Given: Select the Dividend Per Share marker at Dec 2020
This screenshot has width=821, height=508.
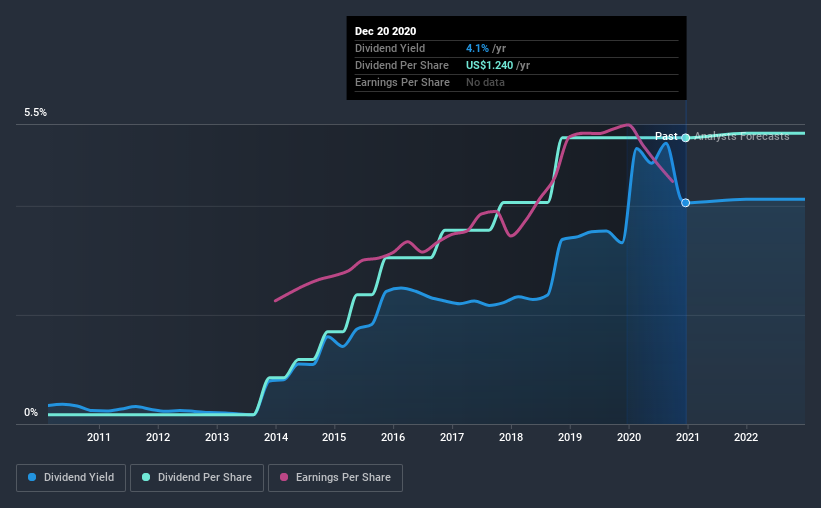Looking at the screenshot, I should [x=685, y=138].
